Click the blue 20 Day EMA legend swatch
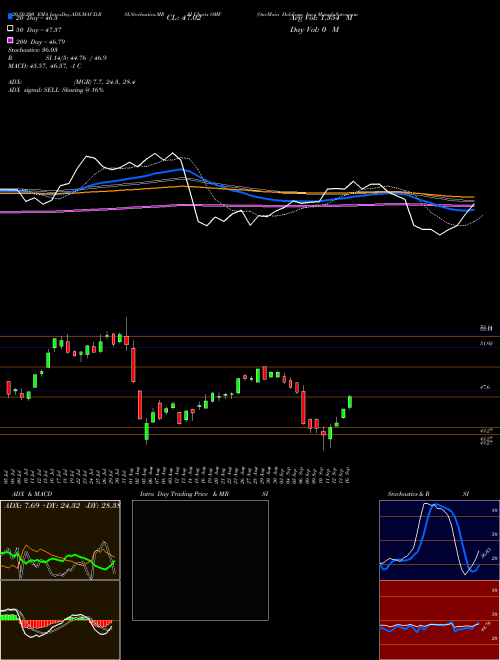 click(10, 17)
